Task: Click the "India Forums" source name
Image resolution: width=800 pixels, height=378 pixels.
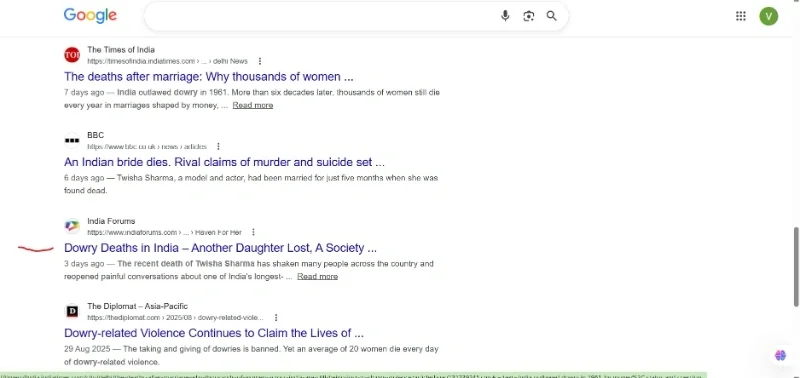Action: tap(111, 221)
